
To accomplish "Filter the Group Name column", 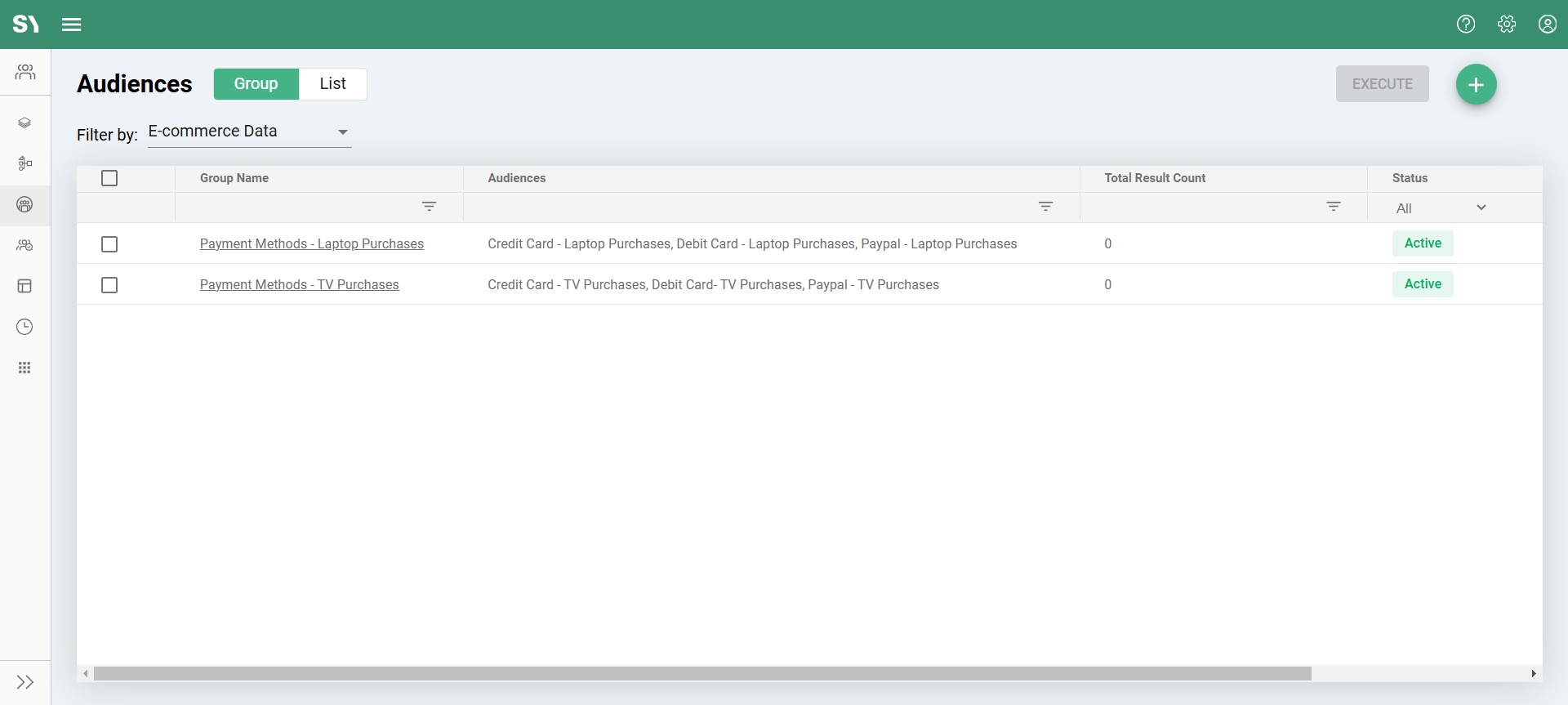I will pos(429,207).
